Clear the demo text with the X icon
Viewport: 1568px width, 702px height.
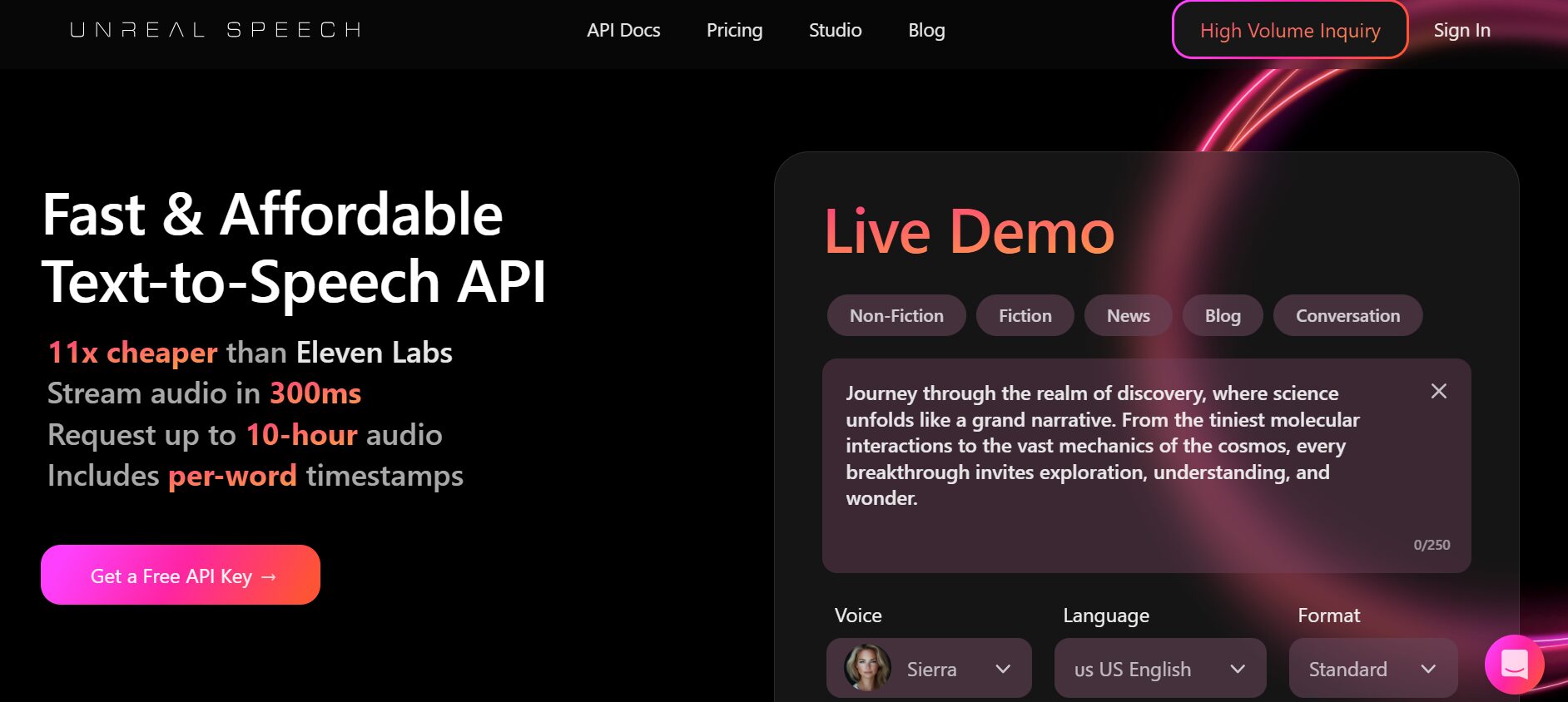tap(1438, 391)
